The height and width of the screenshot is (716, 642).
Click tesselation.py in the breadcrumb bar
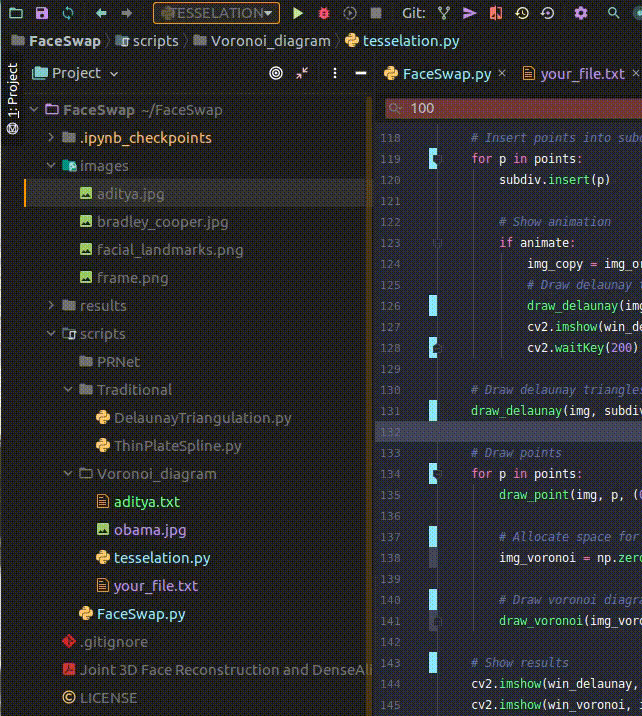click(x=410, y=41)
